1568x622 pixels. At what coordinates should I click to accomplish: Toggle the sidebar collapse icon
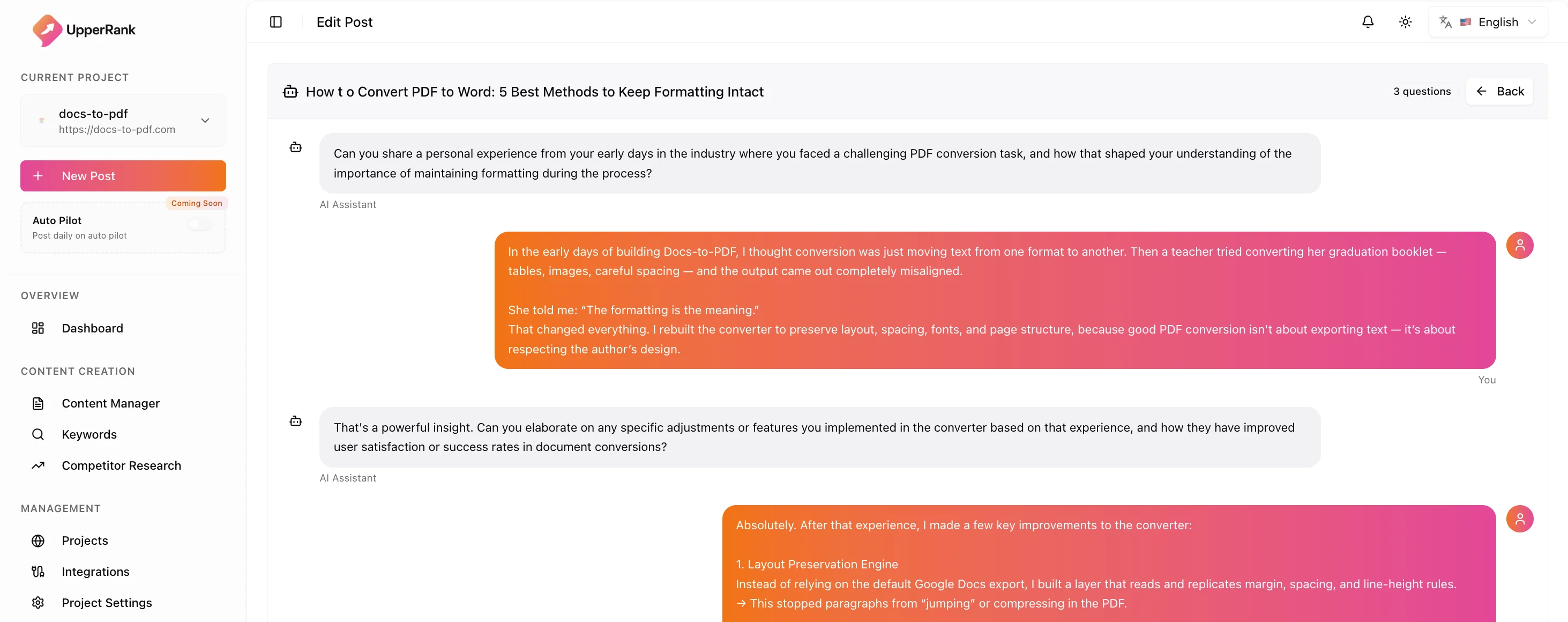pos(276,22)
